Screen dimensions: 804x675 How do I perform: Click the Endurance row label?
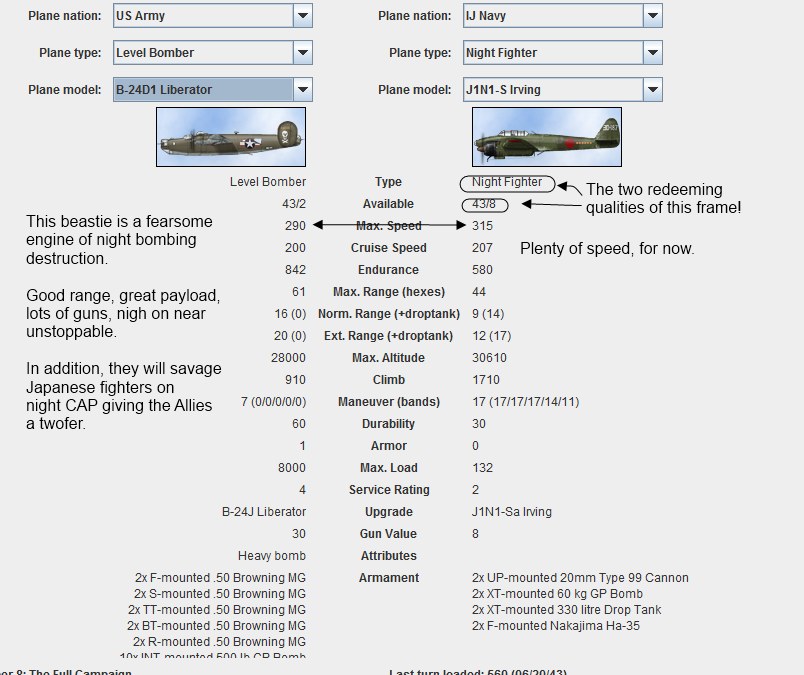click(389, 270)
